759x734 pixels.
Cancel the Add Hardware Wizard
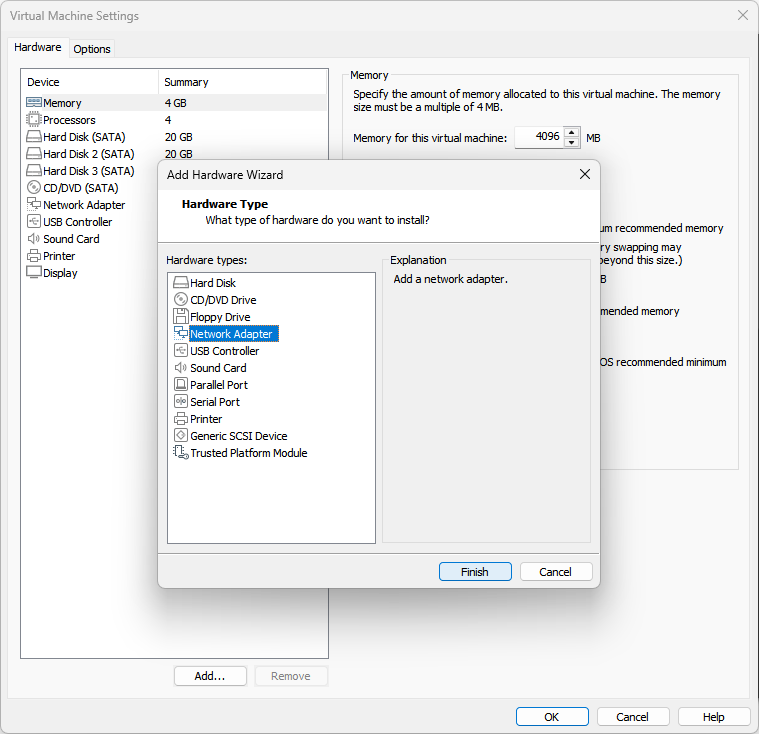click(555, 572)
